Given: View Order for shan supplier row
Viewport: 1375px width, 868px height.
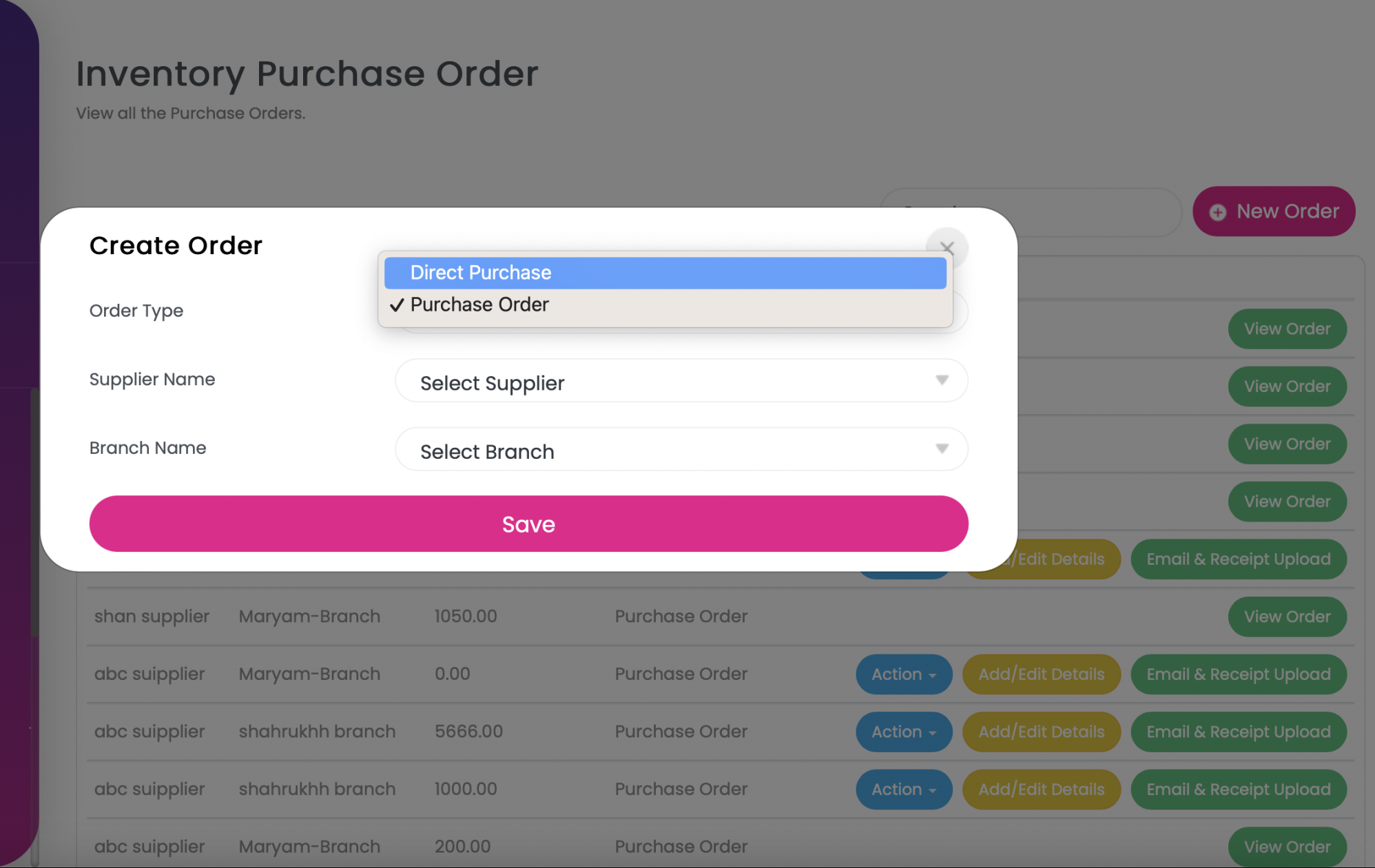Looking at the screenshot, I should pos(1287,617).
